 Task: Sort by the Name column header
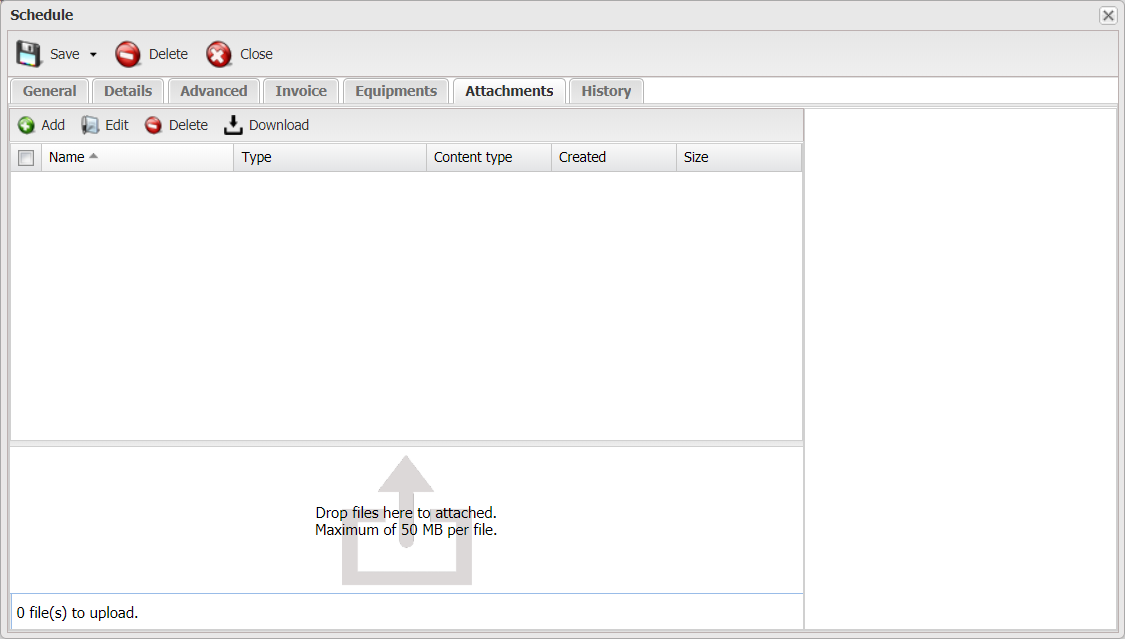point(138,157)
